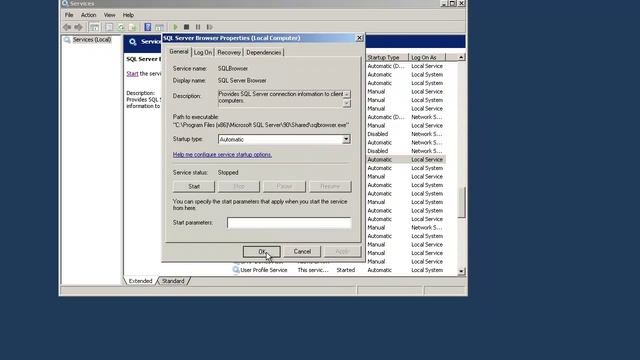
Task: Click the Start button in the dialog
Action: pyautogui.click(x=194, y=187)
